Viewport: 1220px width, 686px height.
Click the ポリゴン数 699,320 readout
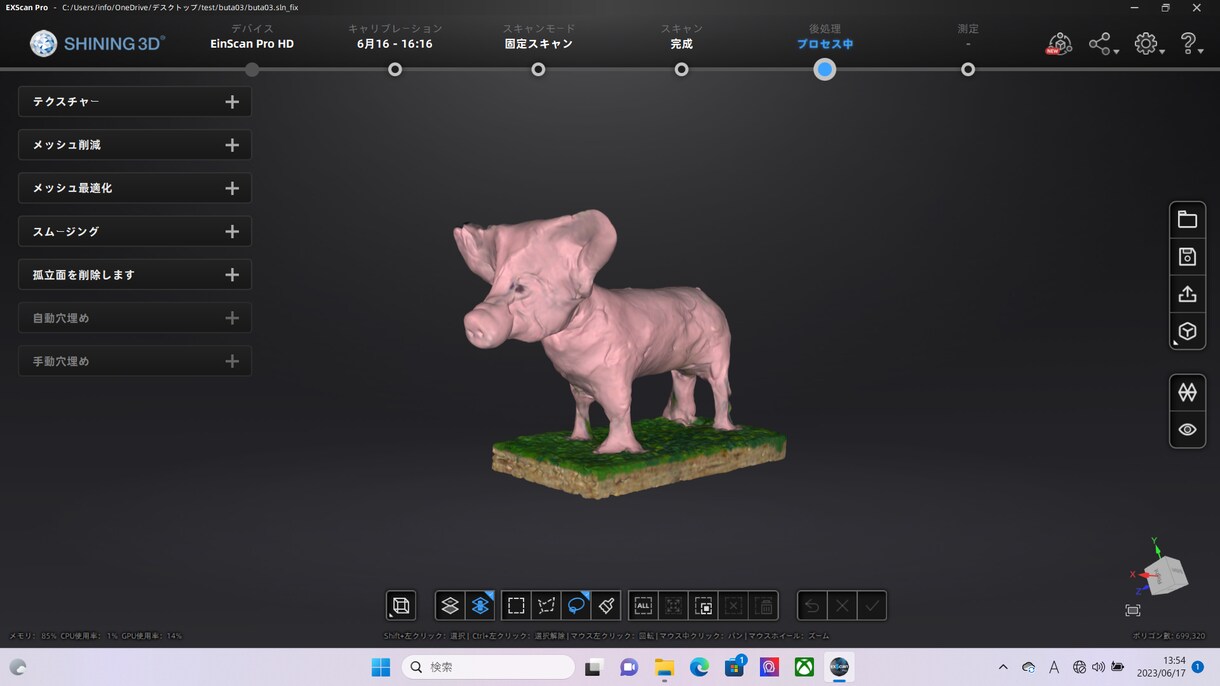click(1169, 636)
